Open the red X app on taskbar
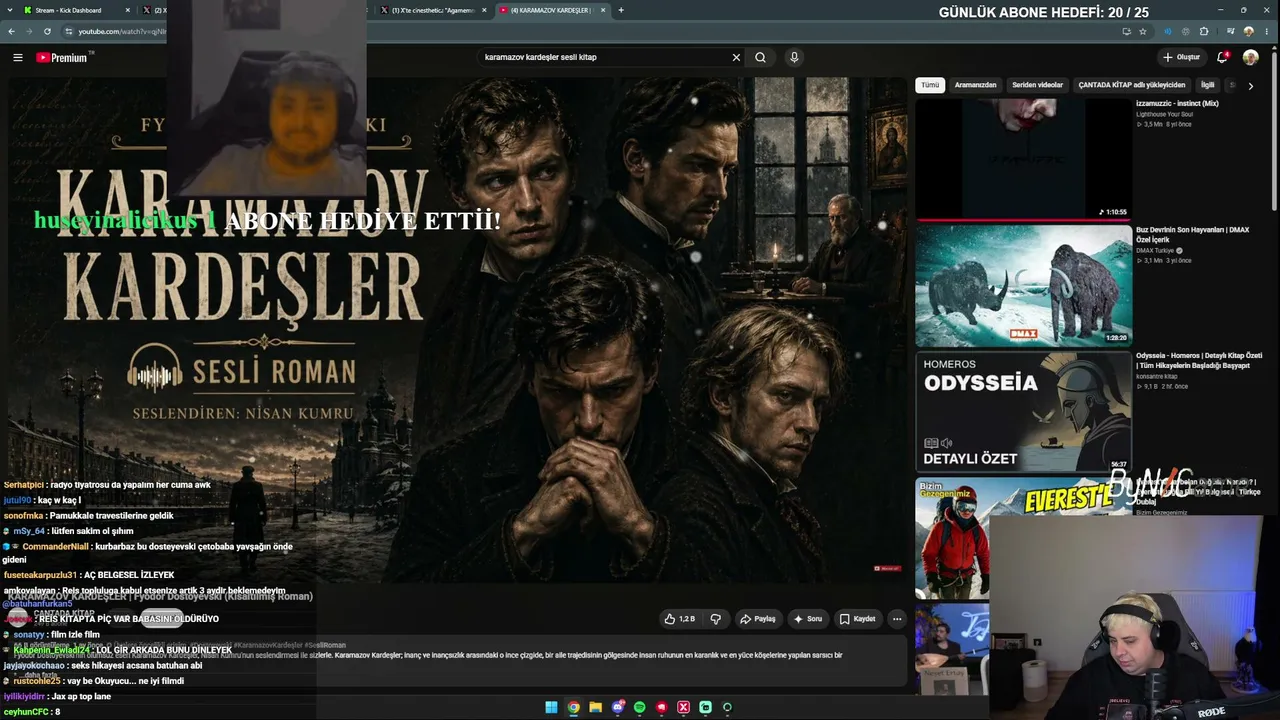1280x720 pixels. pyautogui.click(x=683, y=708)
